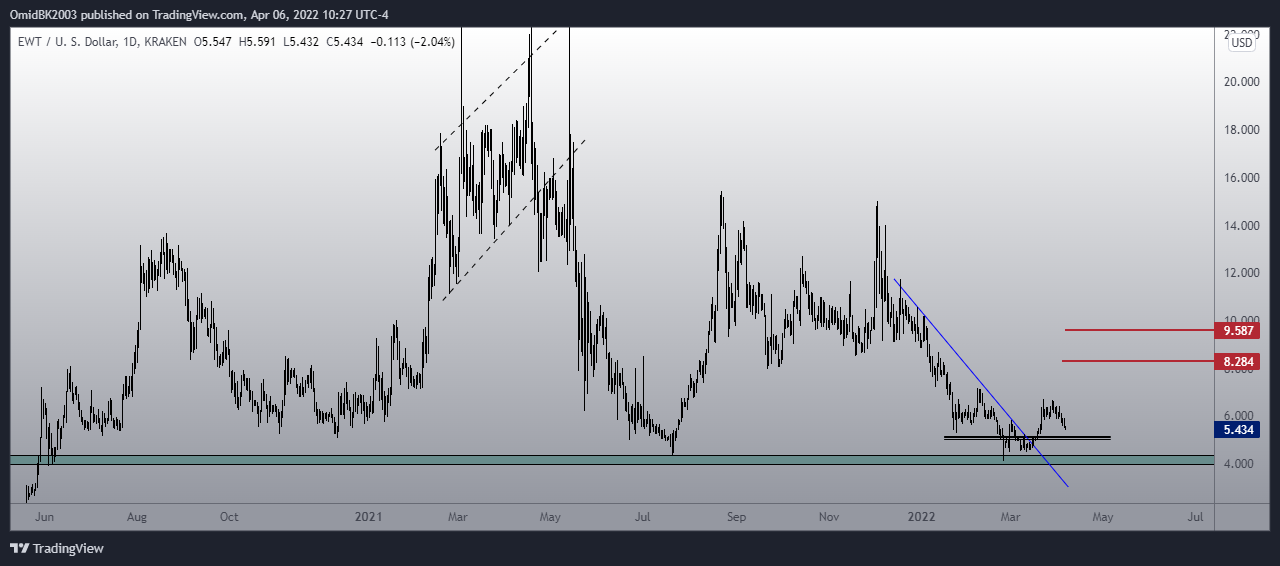1280x566 pixels.
Task: Click the Sep label on time axis
Action: (737, 517)
